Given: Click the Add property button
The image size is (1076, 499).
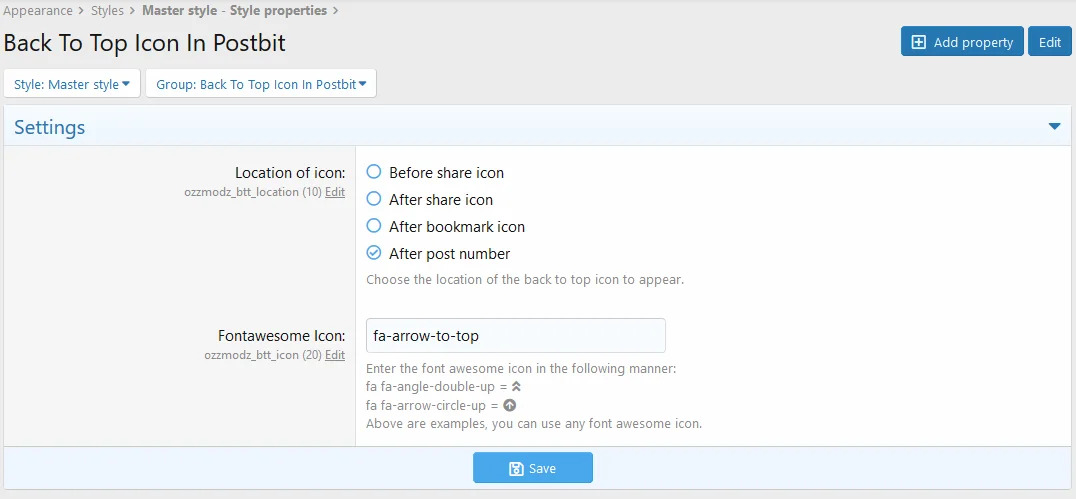Looking at the screenshot, I should [962, 42].
